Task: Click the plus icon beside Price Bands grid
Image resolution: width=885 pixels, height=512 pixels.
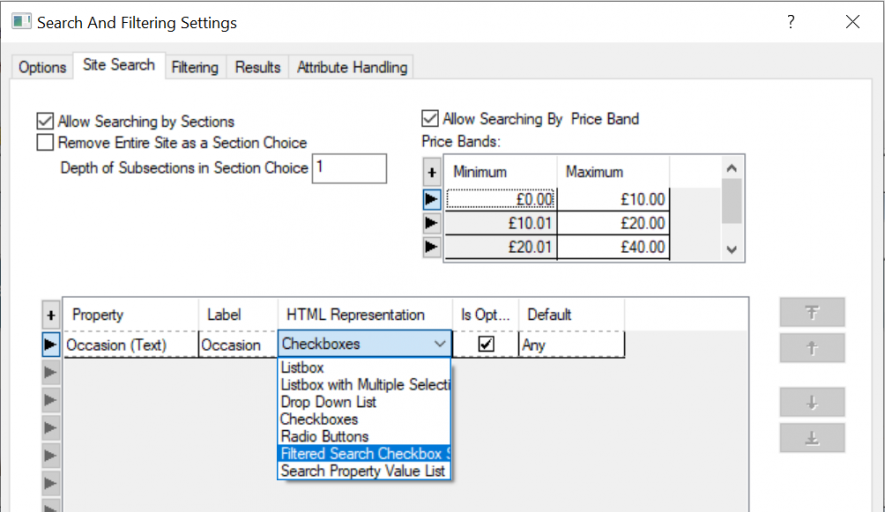Action: (432, 172)
